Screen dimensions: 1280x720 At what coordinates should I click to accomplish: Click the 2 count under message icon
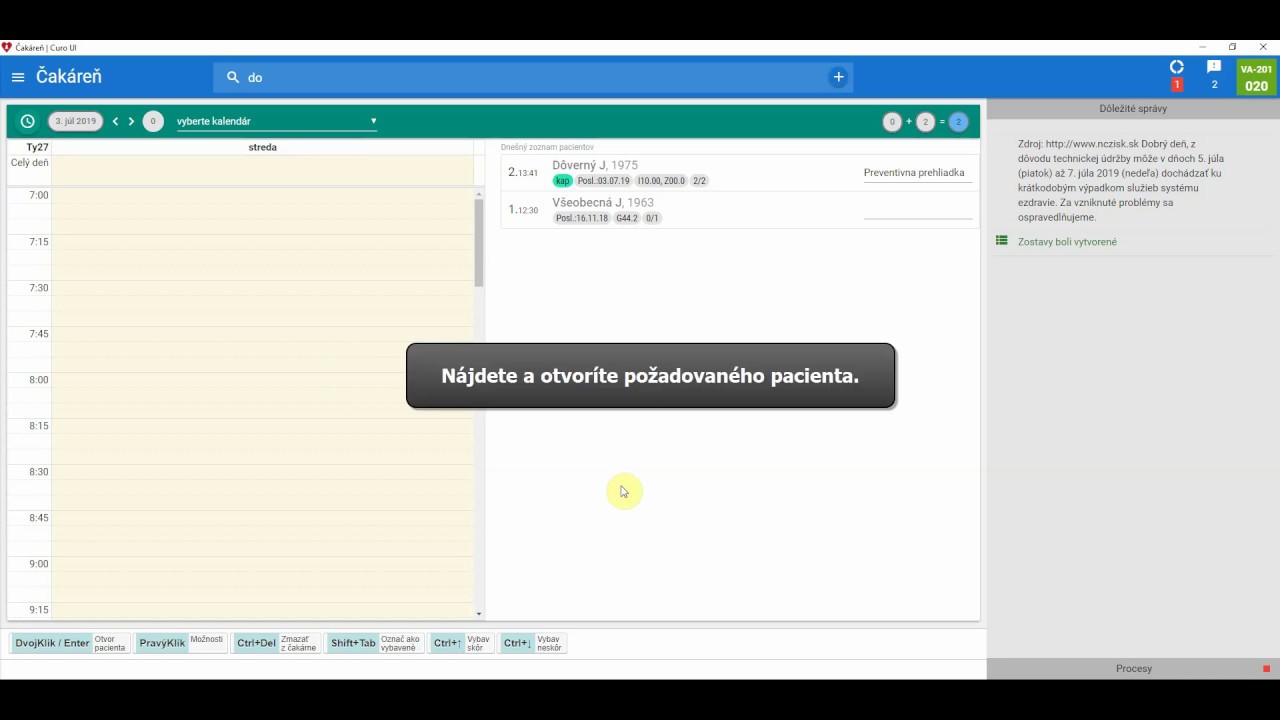pyautogui.click(x=1214, y=85)
